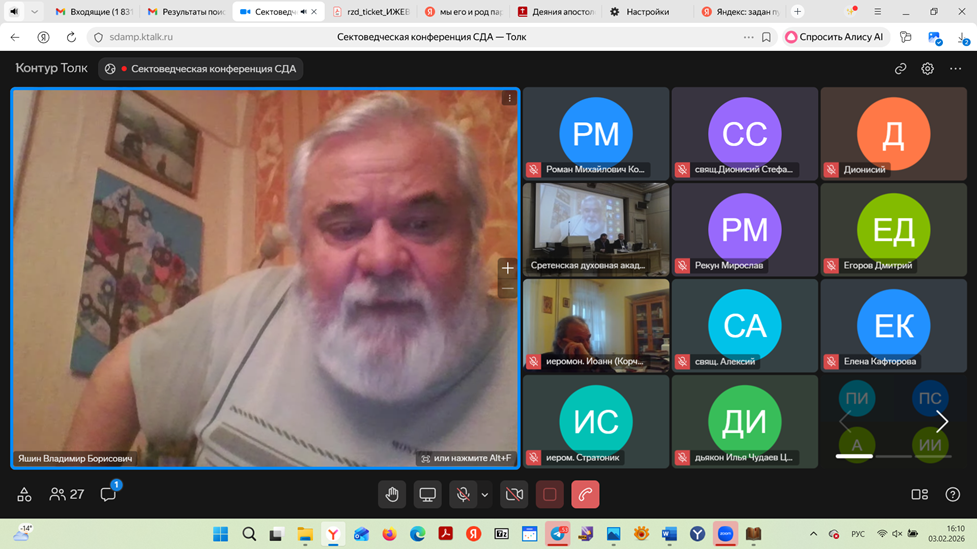Copy the meeting link via chain icon
This screenshot has width=977, height=549.
tap(900, 69)
